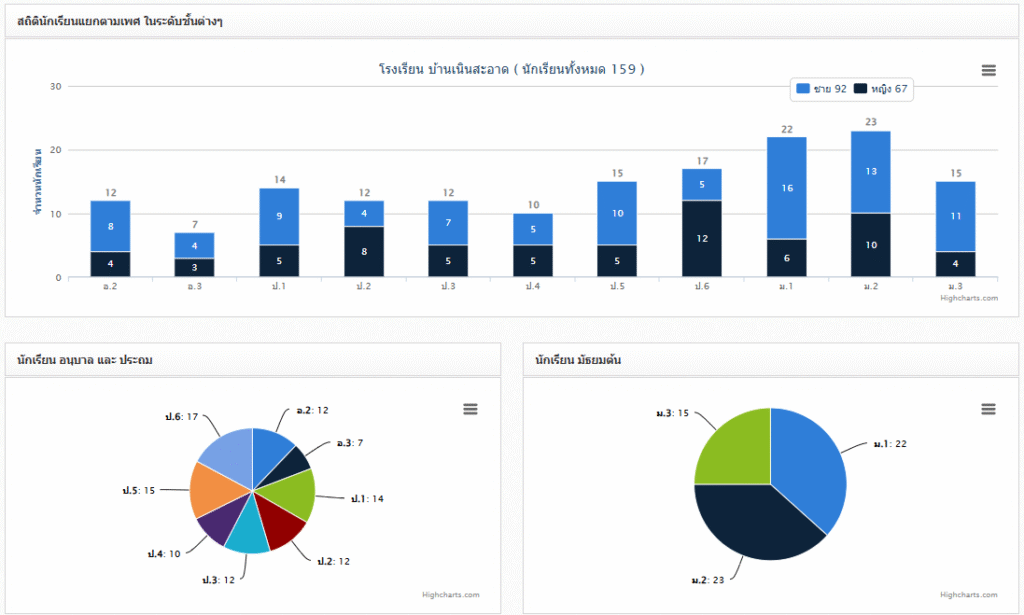Open the primary pie chart context menu

pos(470,409)
